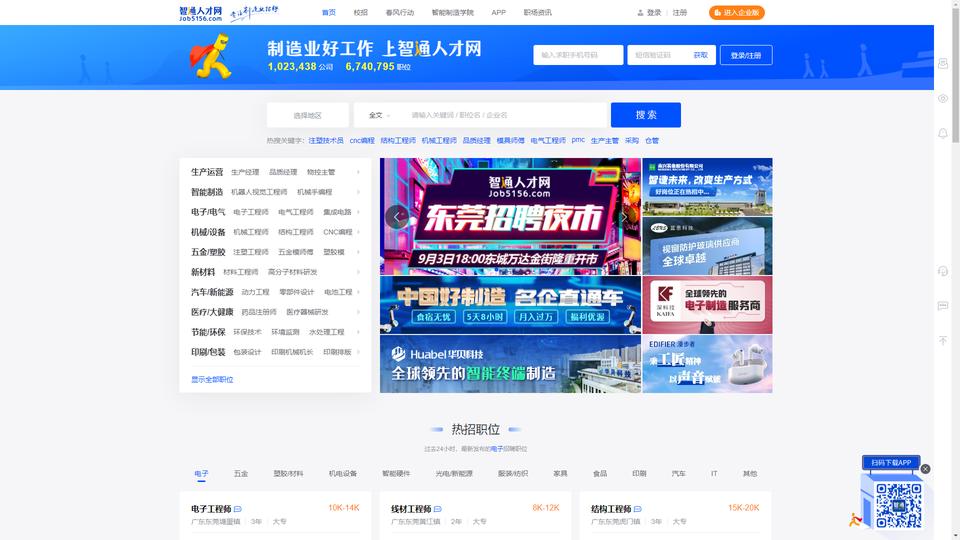Viewport: 960px width, 540px height.
Task: Open the 选择地区 region selector
Action: pos(307,115)
